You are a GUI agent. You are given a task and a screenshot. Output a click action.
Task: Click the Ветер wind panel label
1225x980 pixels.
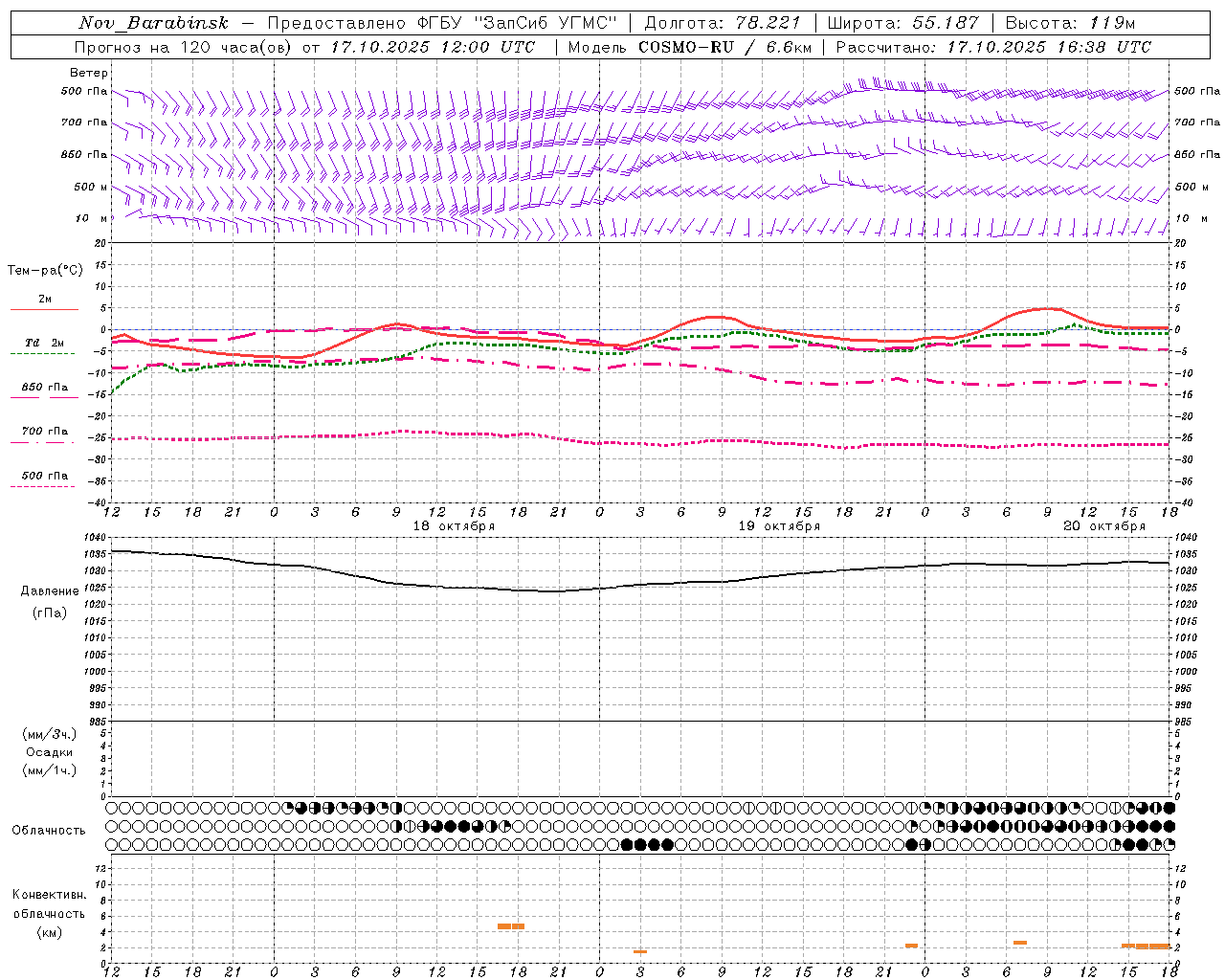89,73
